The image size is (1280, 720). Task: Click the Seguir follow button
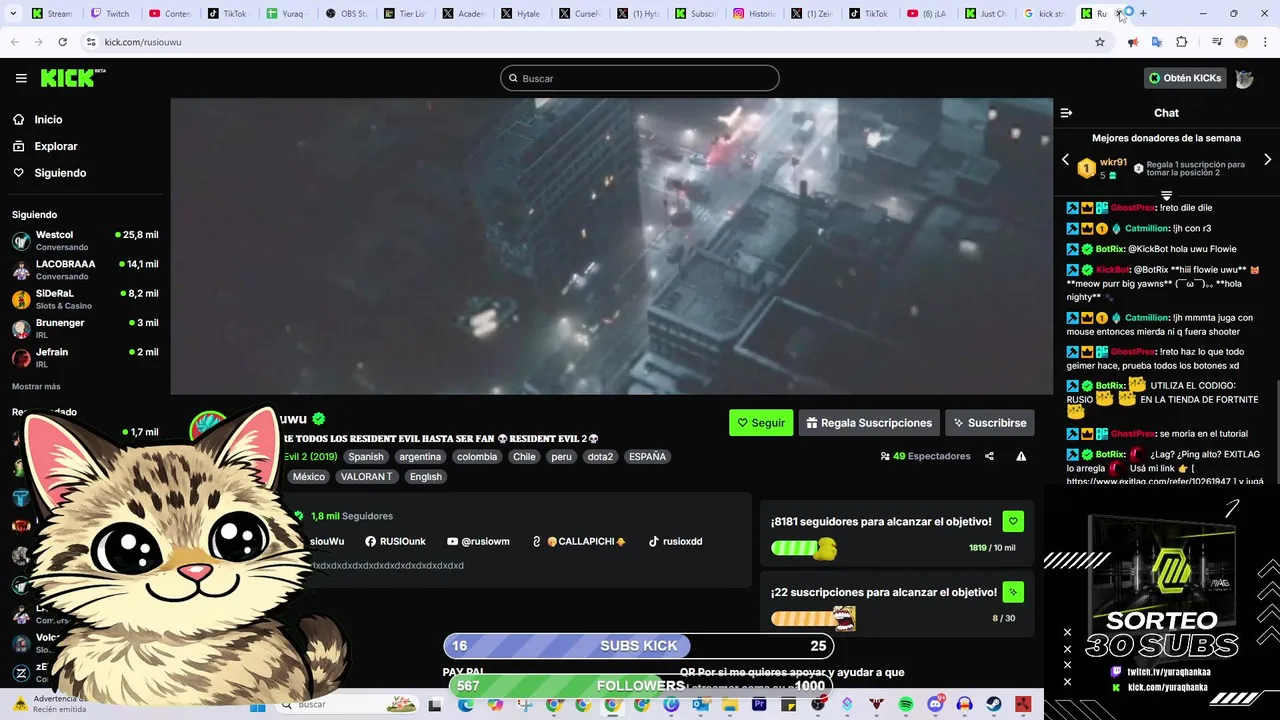pos(761,423)
